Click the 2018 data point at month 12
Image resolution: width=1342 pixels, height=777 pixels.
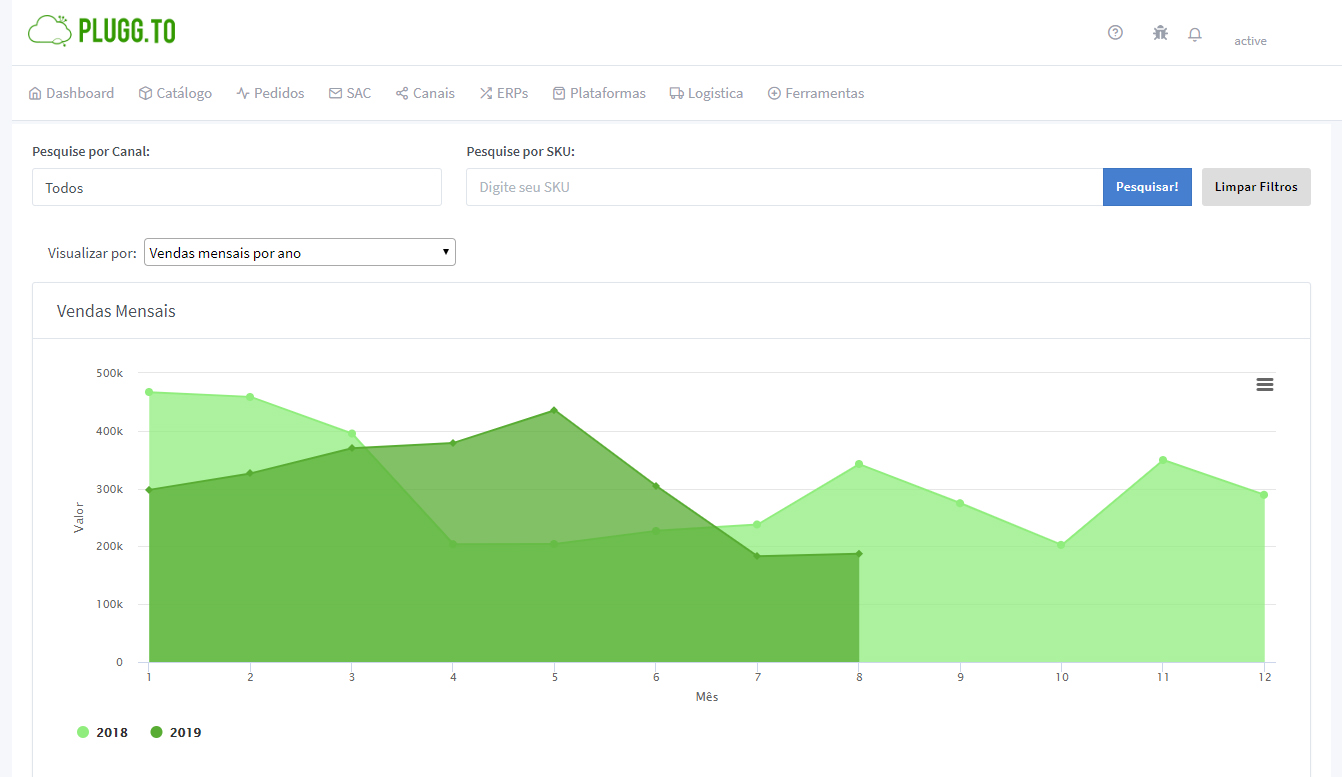pyautogui.click(x=1264, y=495)
